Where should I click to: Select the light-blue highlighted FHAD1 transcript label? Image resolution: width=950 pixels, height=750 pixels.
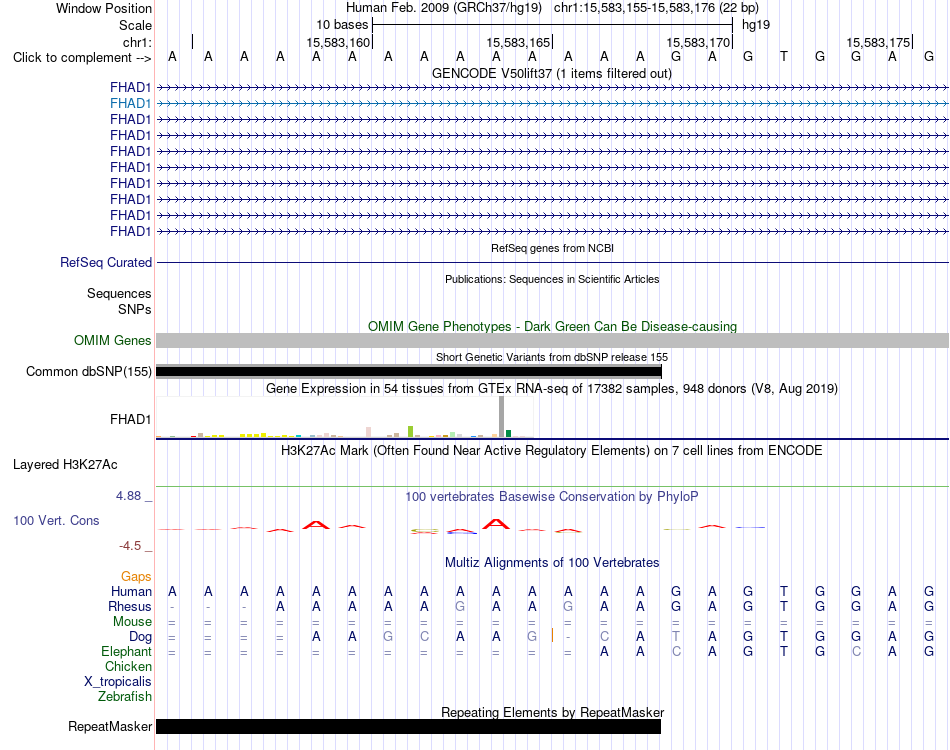130,104
